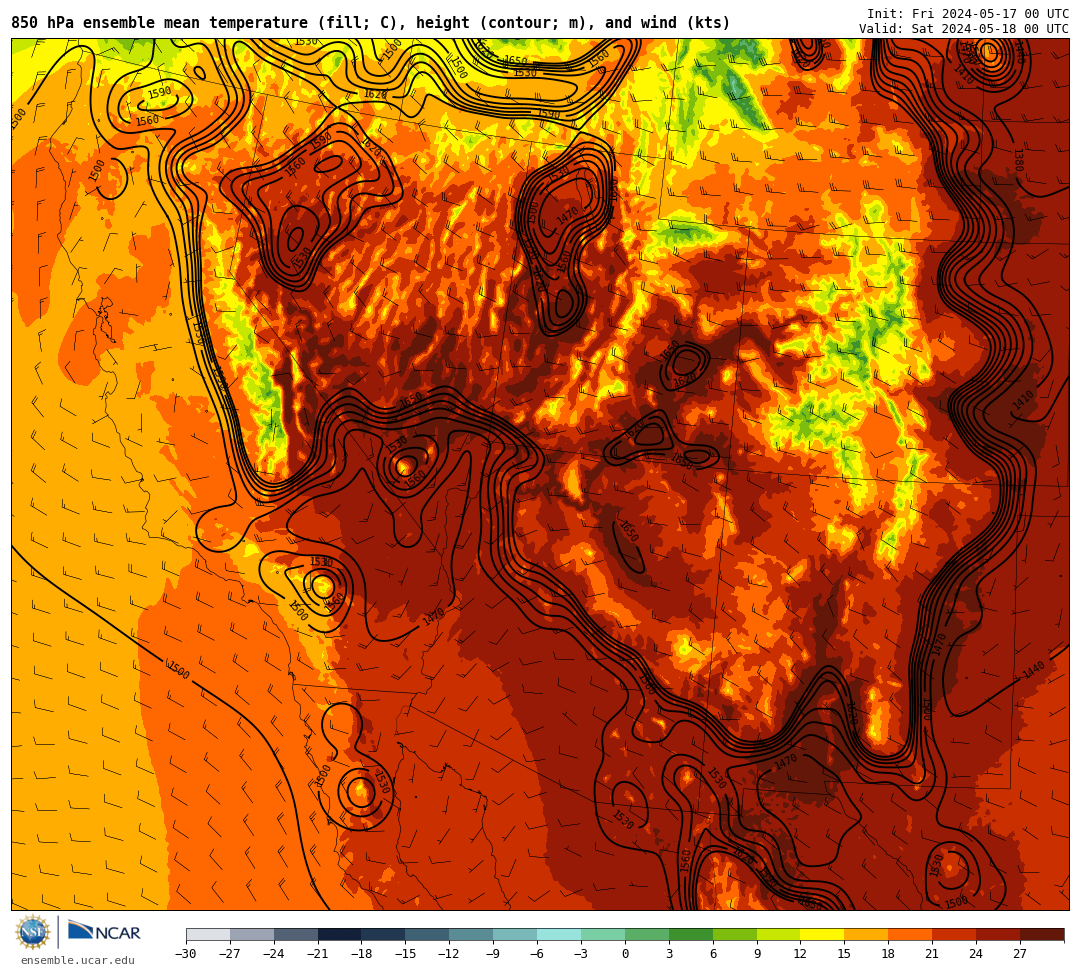Screen dimensions: 1080x973
Task: Click the NCAR logo
Action: pos(104,932)
